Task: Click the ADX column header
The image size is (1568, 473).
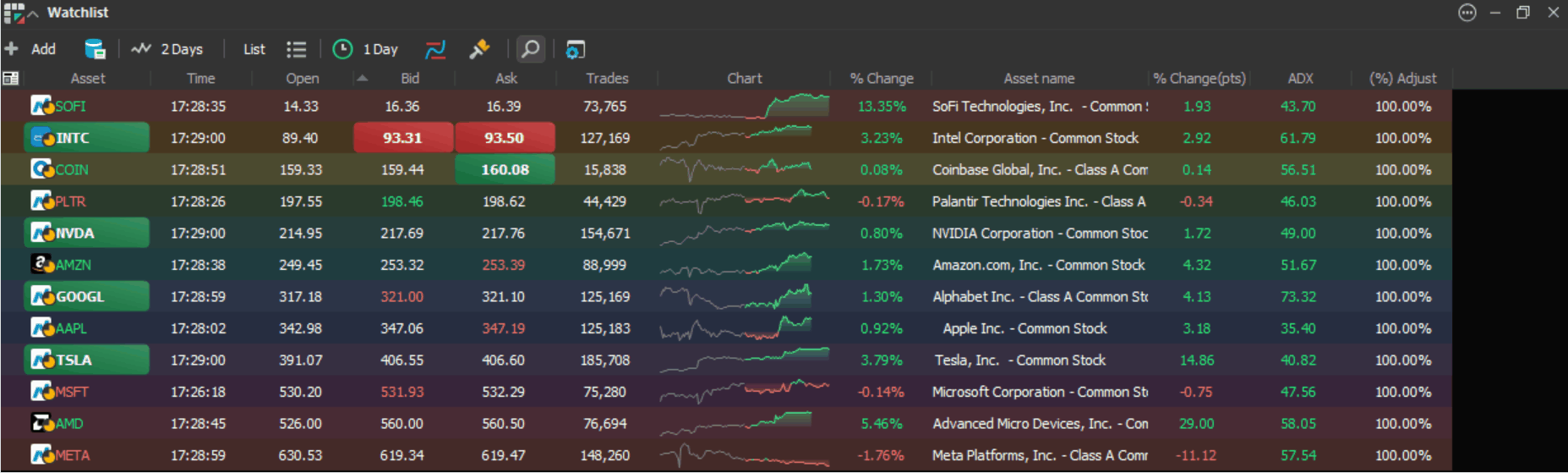Action: pyautogui.click(x=1300, y=79)
